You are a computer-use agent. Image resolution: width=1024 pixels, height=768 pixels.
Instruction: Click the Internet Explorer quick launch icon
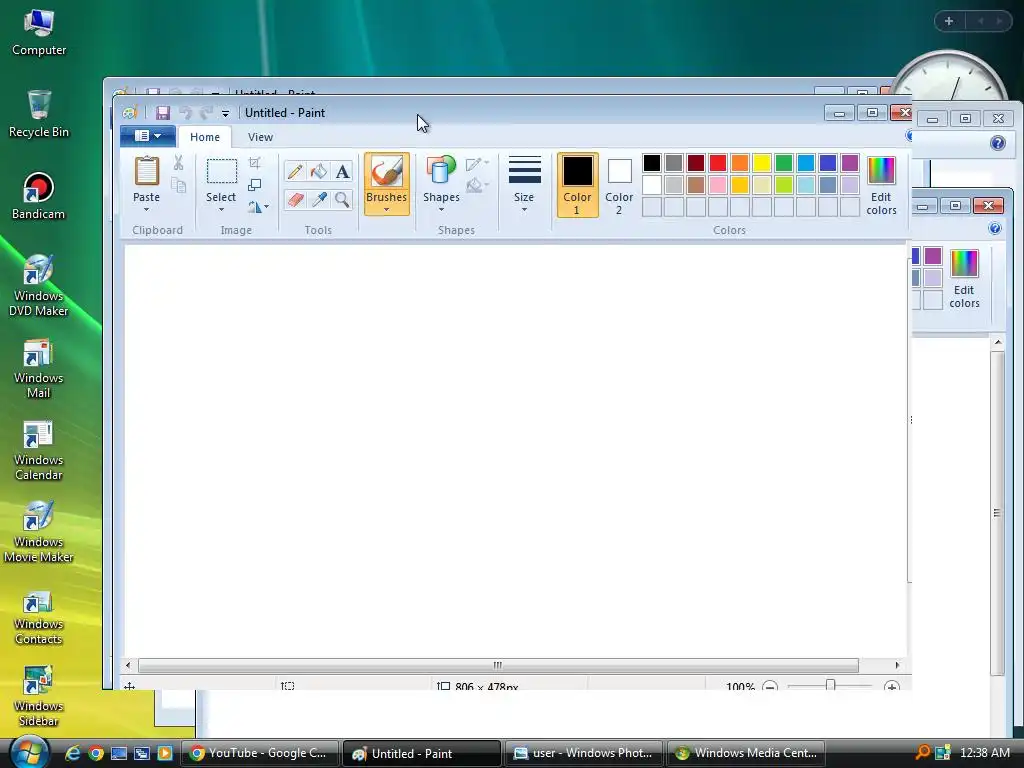point(72,753)
